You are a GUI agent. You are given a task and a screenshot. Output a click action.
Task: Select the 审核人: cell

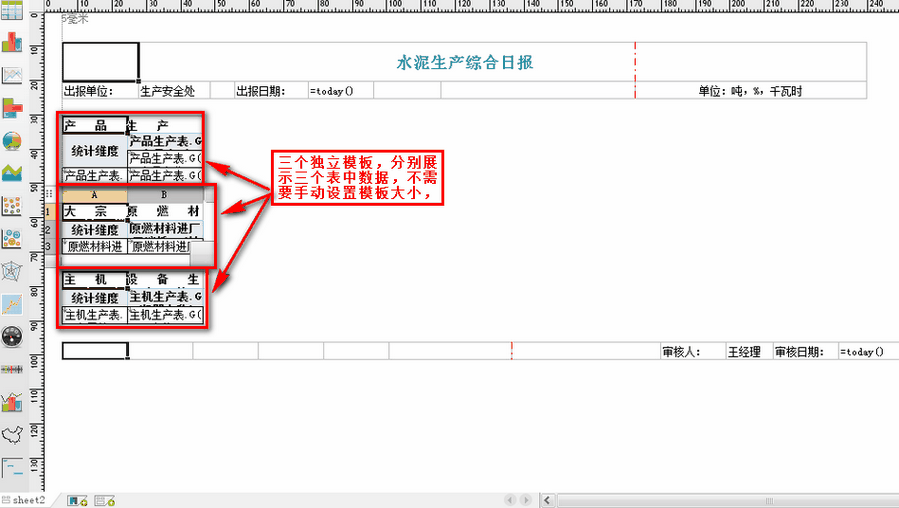[x=693, y=351]
